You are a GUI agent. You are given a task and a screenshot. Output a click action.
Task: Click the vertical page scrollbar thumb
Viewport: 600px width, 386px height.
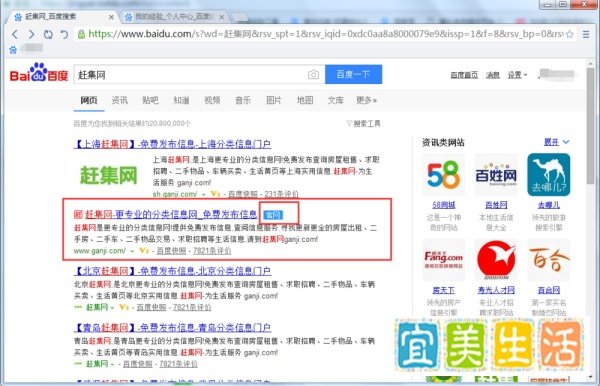pos(590,126)
